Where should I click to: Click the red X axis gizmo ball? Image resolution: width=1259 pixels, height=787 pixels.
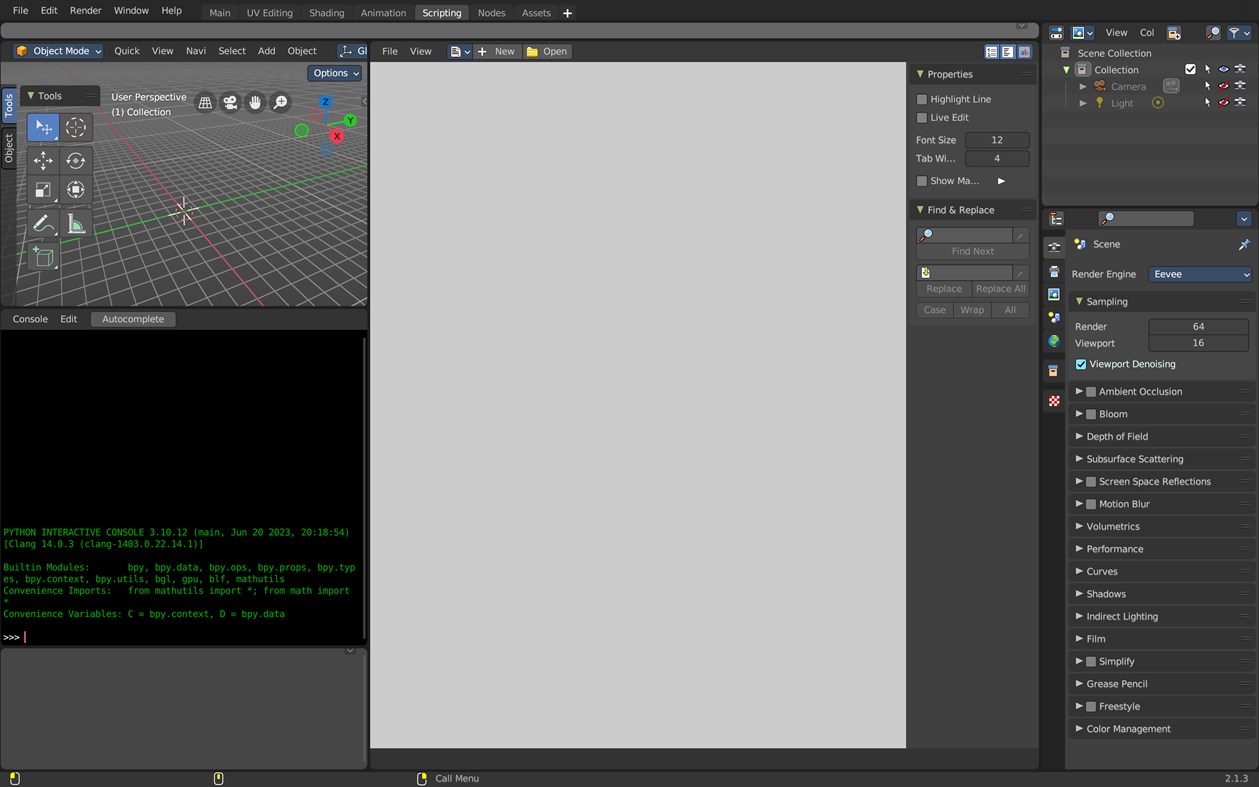tap(337, 136)
